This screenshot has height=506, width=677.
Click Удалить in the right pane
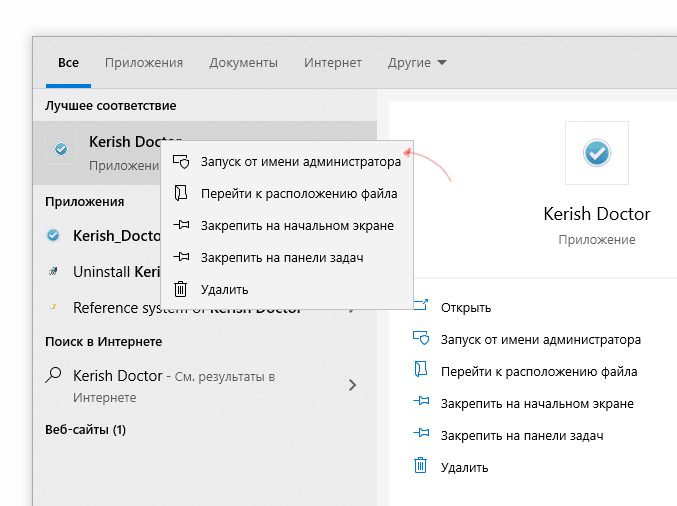tap(464, 468)
